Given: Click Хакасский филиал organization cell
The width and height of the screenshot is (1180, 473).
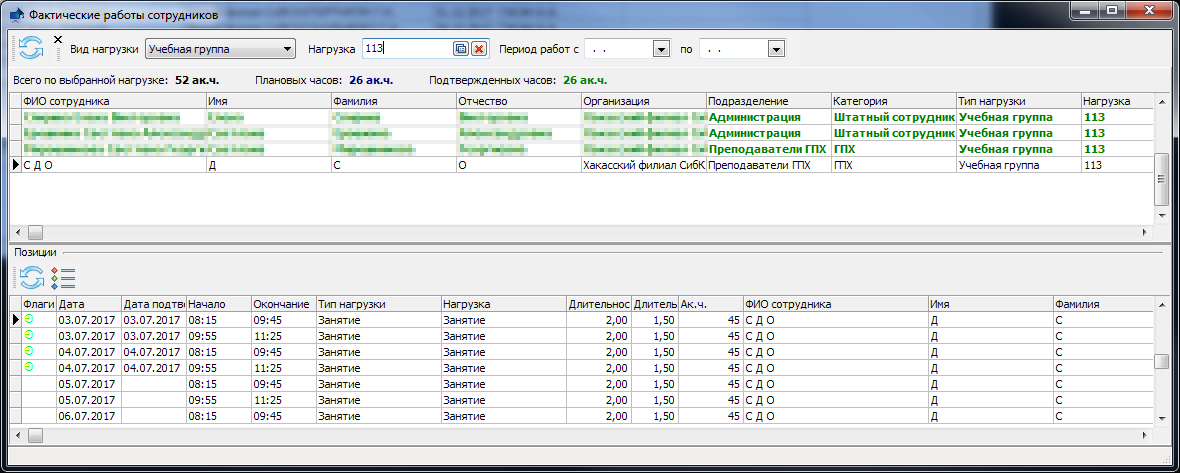Looking at the screenshot, I should click(643, 165).
